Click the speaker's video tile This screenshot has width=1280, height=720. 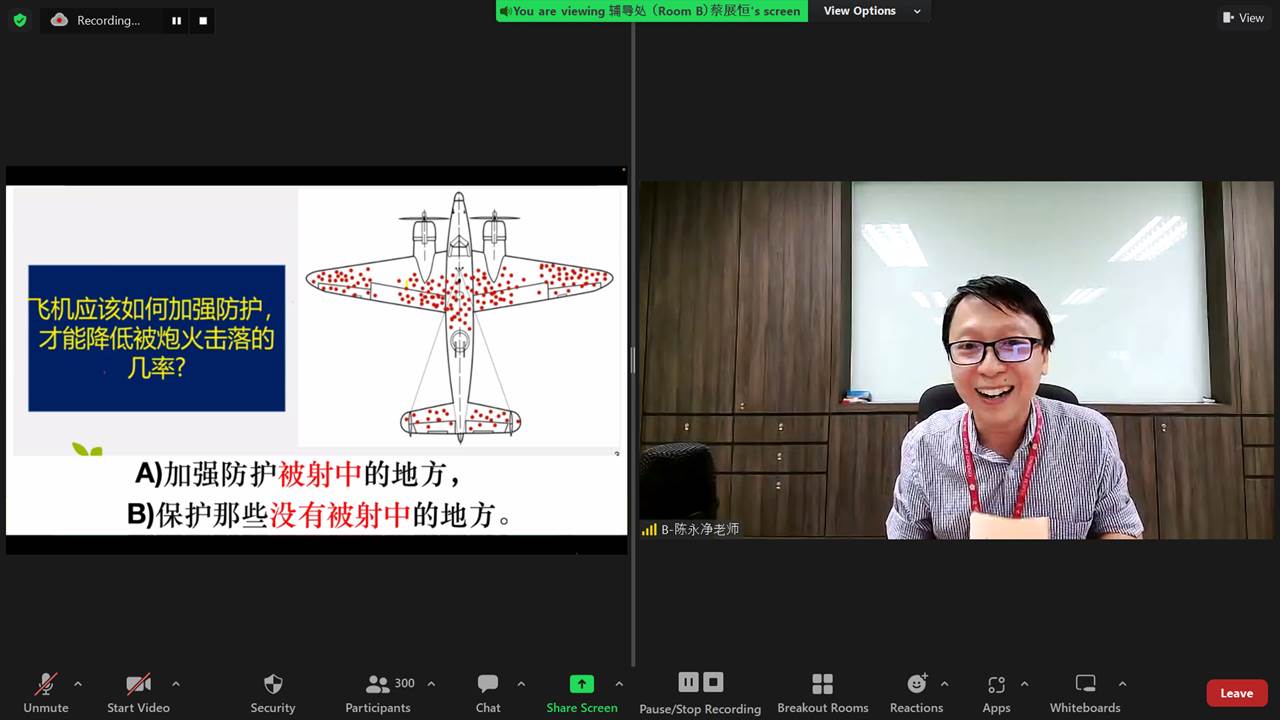959,360
